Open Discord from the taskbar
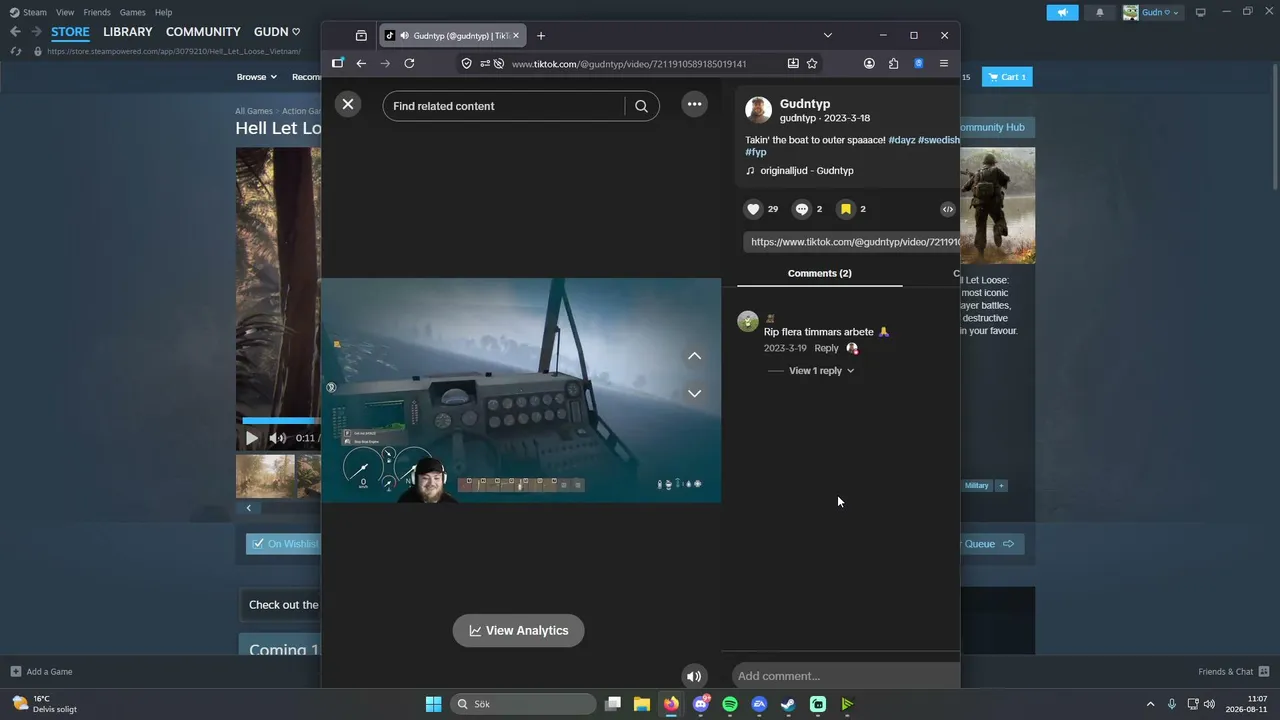The height and width of the screenshot is (720, 1280). [701, 704]
